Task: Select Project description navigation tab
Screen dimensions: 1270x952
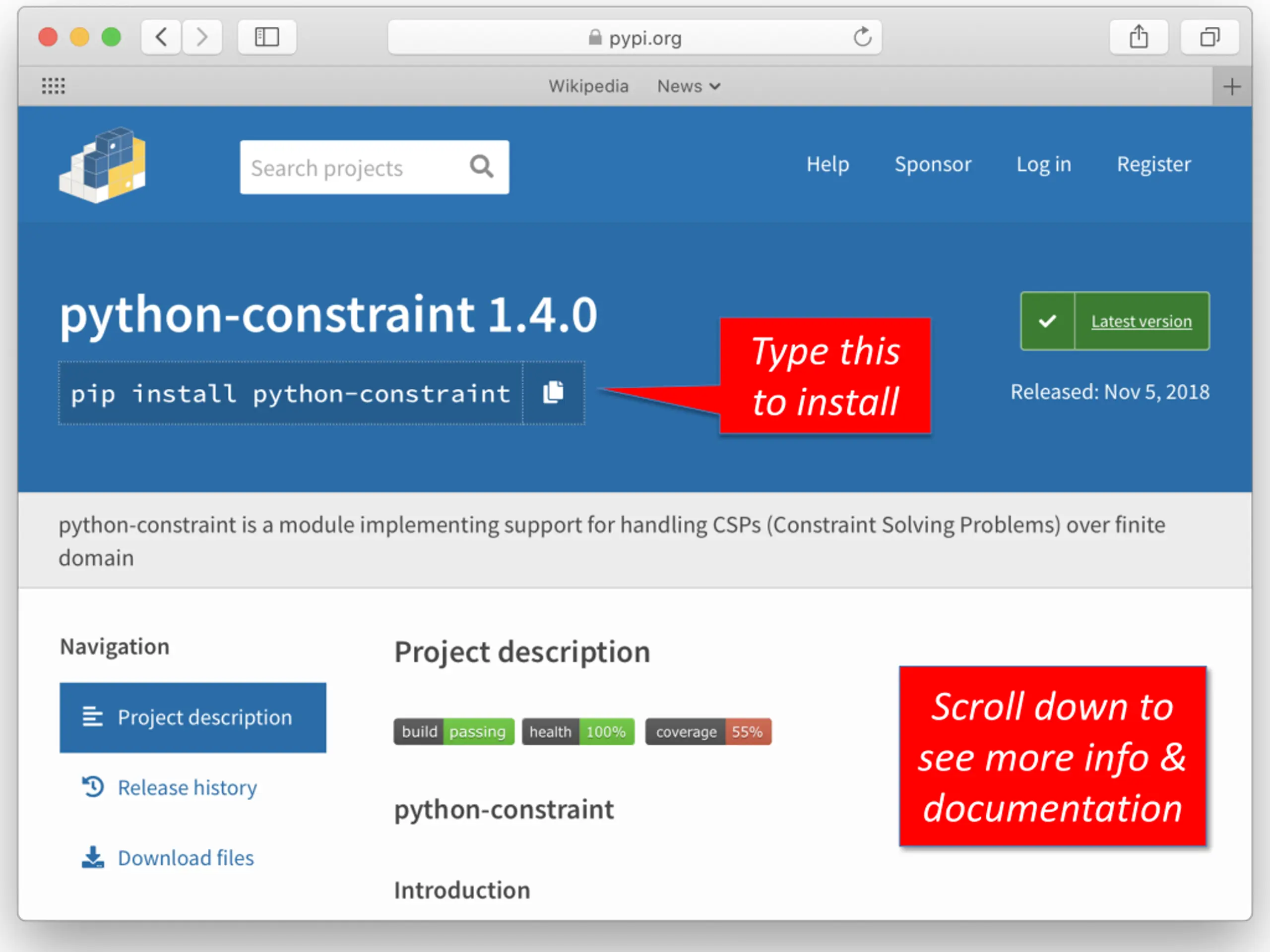Action: (193, 717)
